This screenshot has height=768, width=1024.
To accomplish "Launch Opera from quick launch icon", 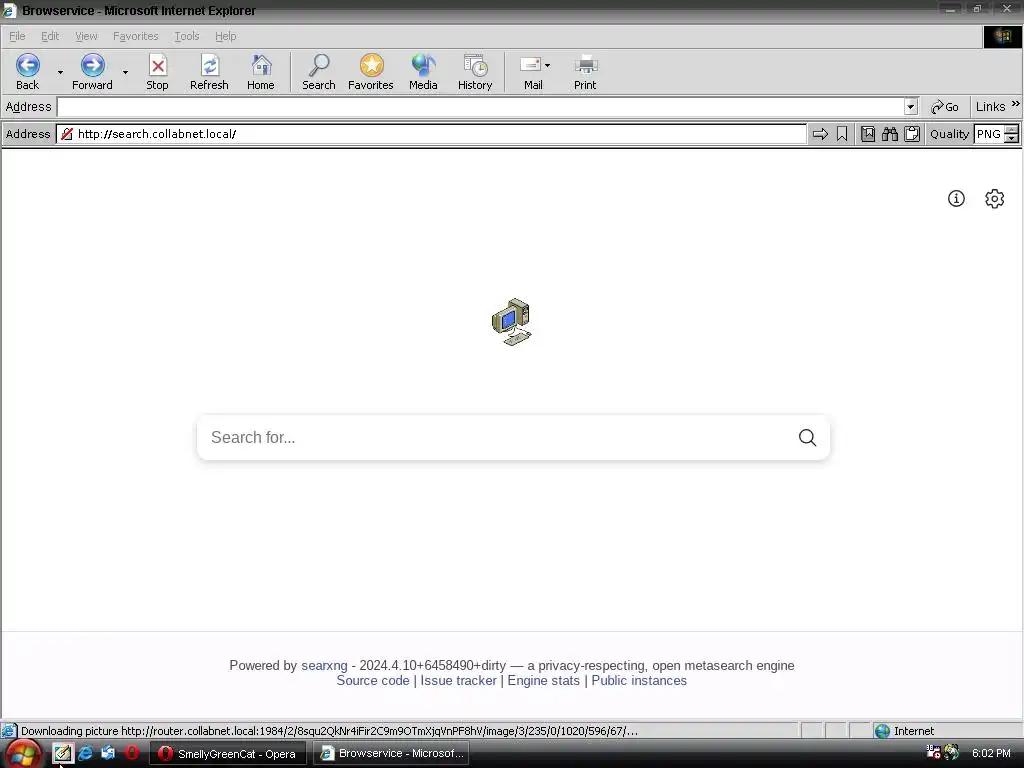I will 132,753.
